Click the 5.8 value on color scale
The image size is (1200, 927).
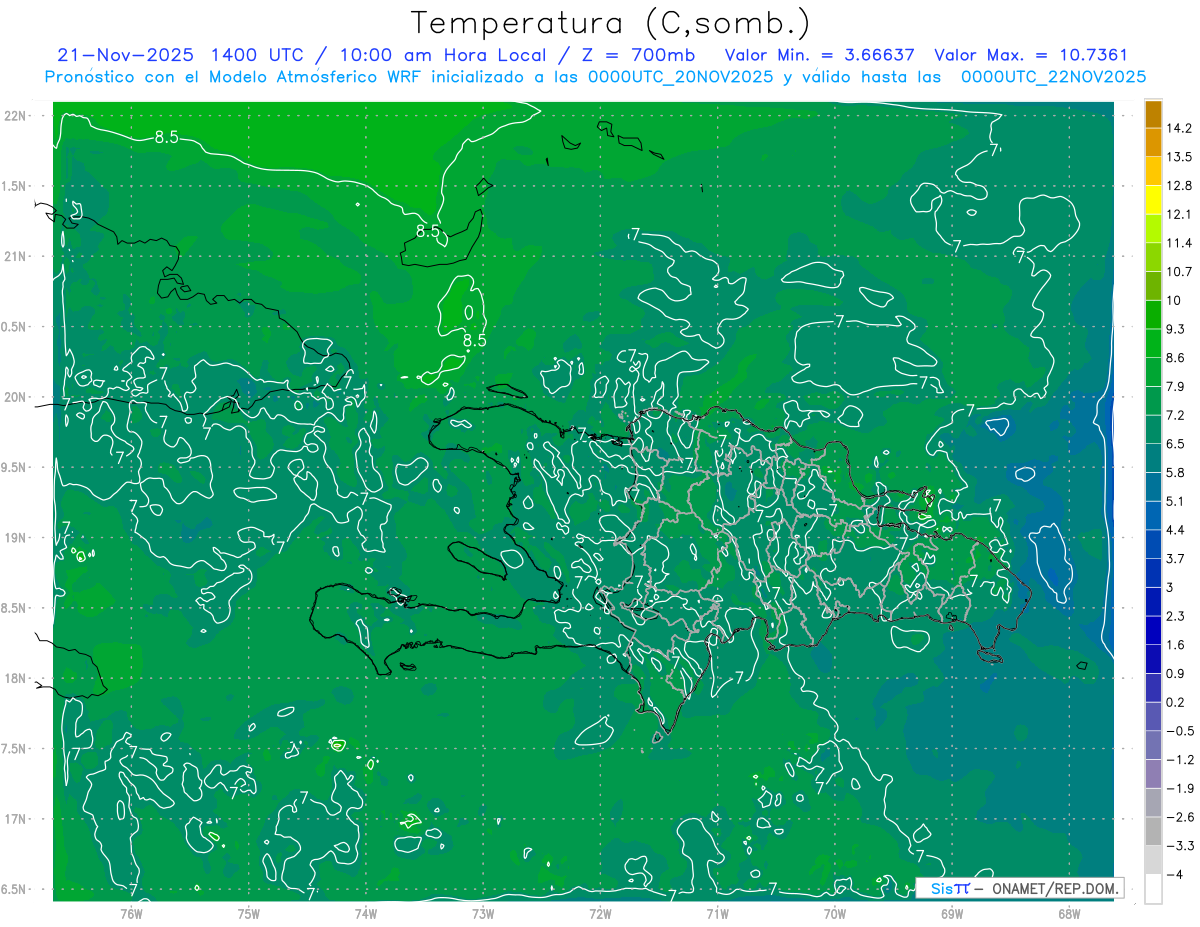1176,473
